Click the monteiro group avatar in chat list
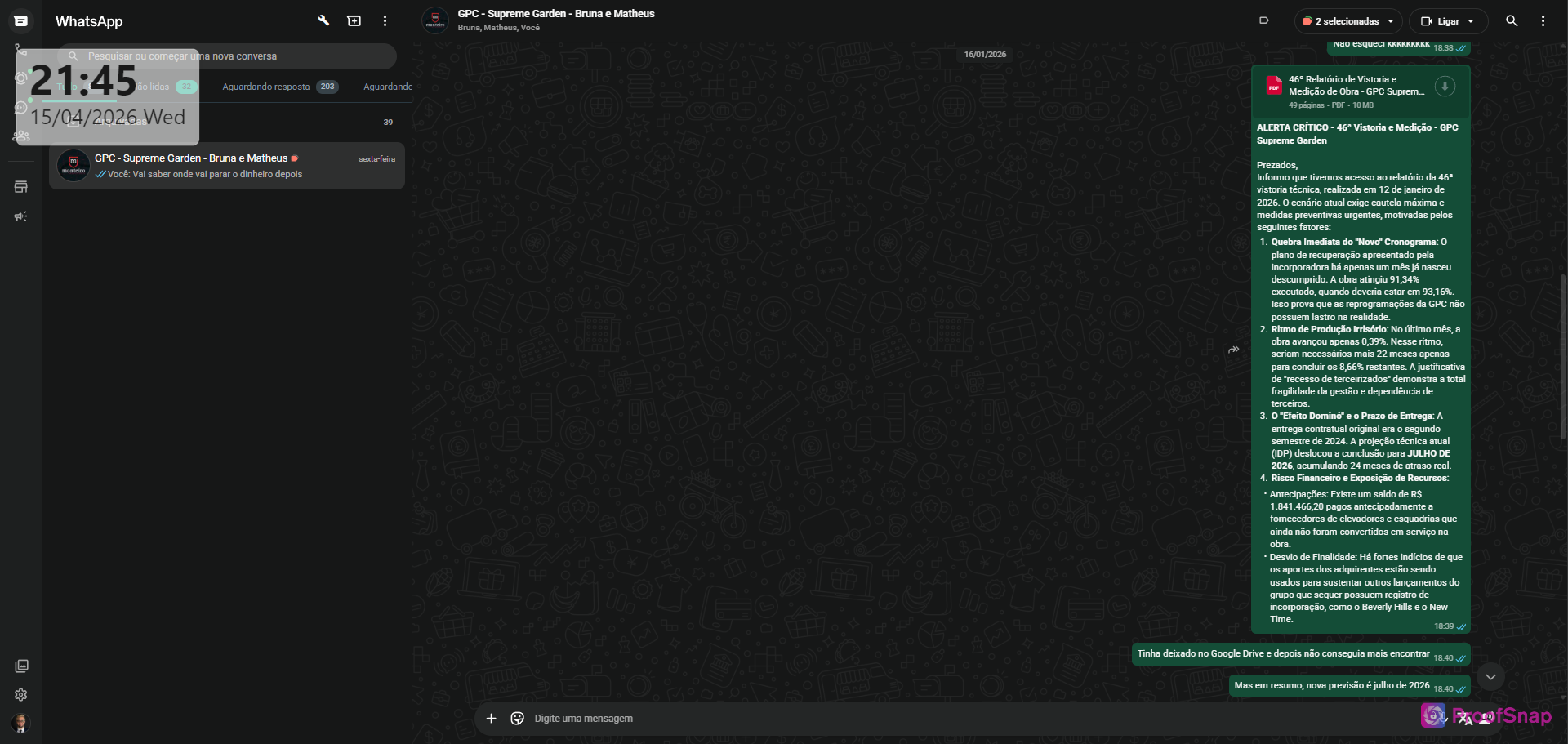Image resolution: width=1568 pixels, height=744 pixels. [x=73, y=166]
